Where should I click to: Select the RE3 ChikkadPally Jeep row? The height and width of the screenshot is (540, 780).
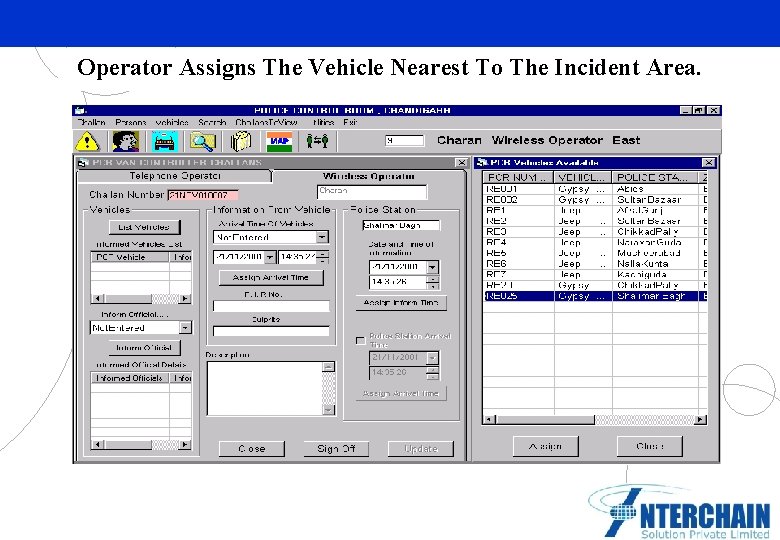coord(595,232)
